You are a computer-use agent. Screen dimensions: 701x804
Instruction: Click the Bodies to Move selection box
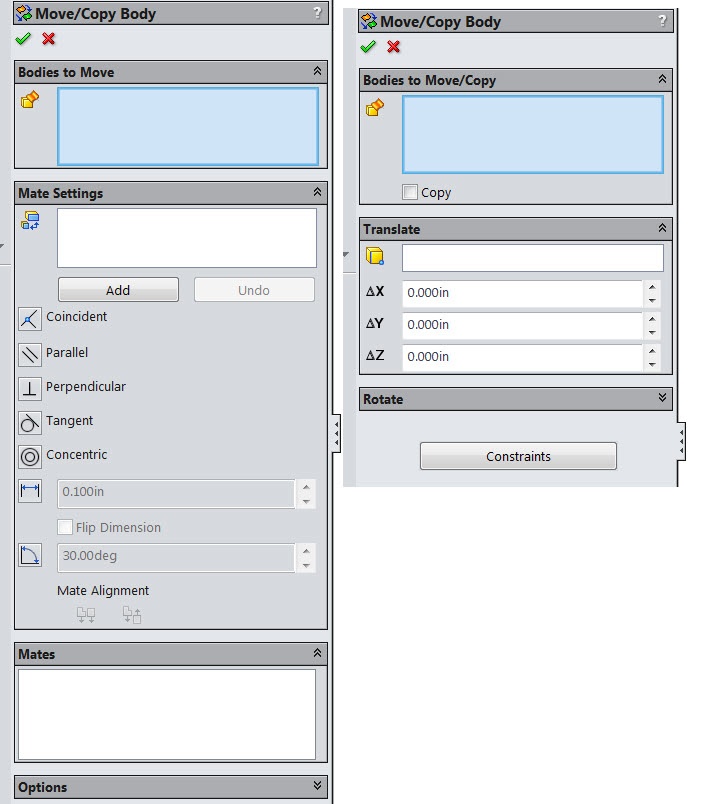[188, 127]
